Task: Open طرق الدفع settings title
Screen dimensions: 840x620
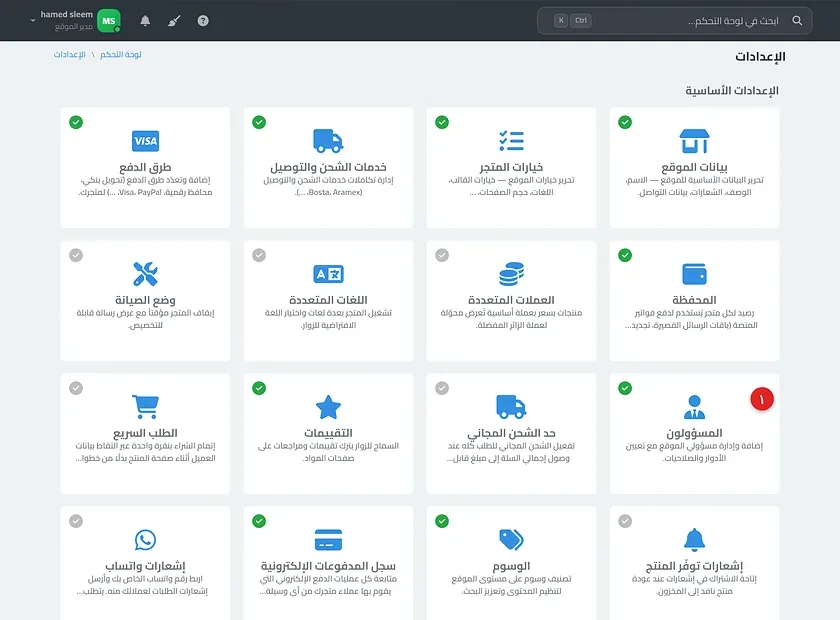Action: (145, 167)
